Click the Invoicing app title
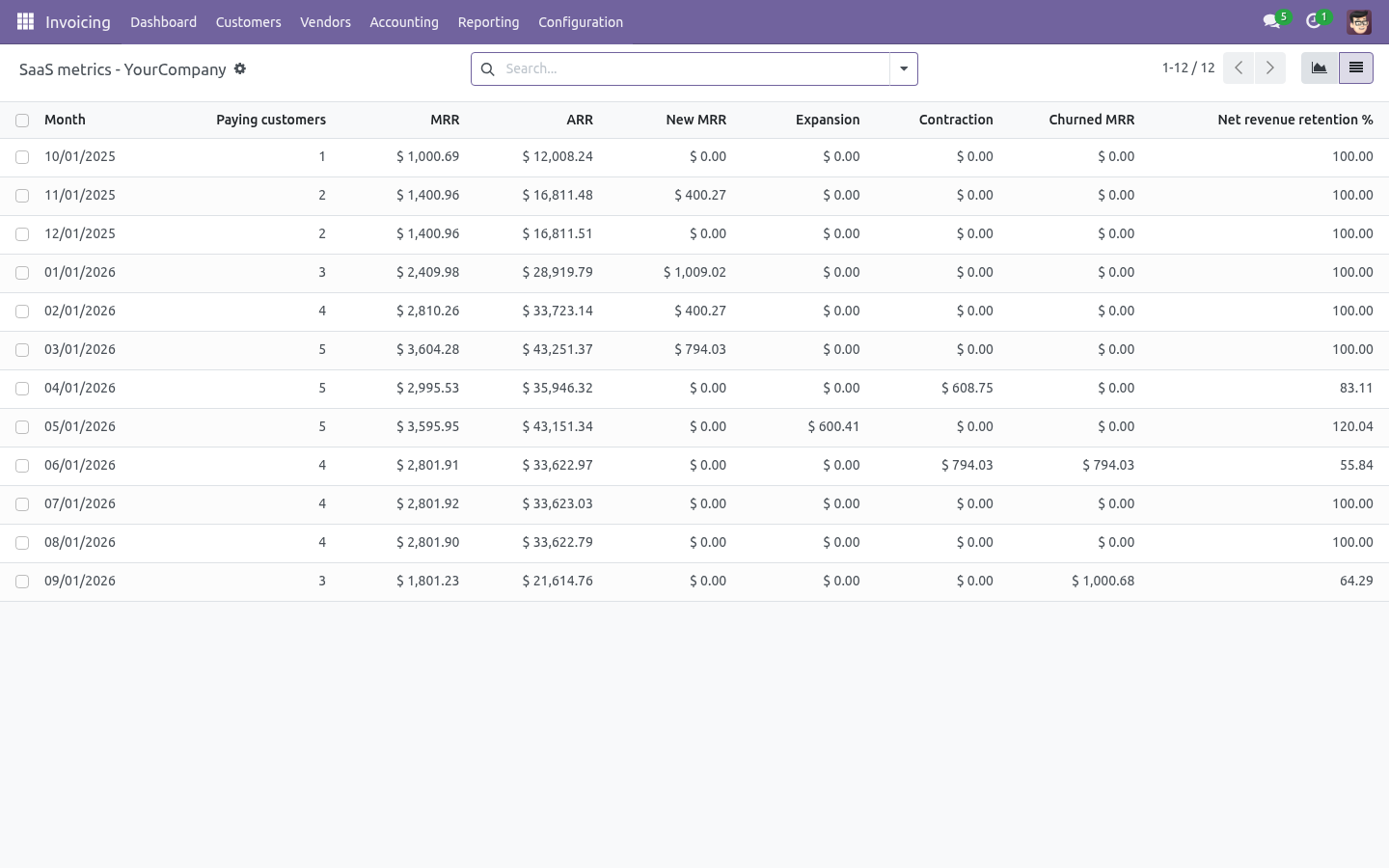Screen dimensions: 1389x868 coord(78,22)
